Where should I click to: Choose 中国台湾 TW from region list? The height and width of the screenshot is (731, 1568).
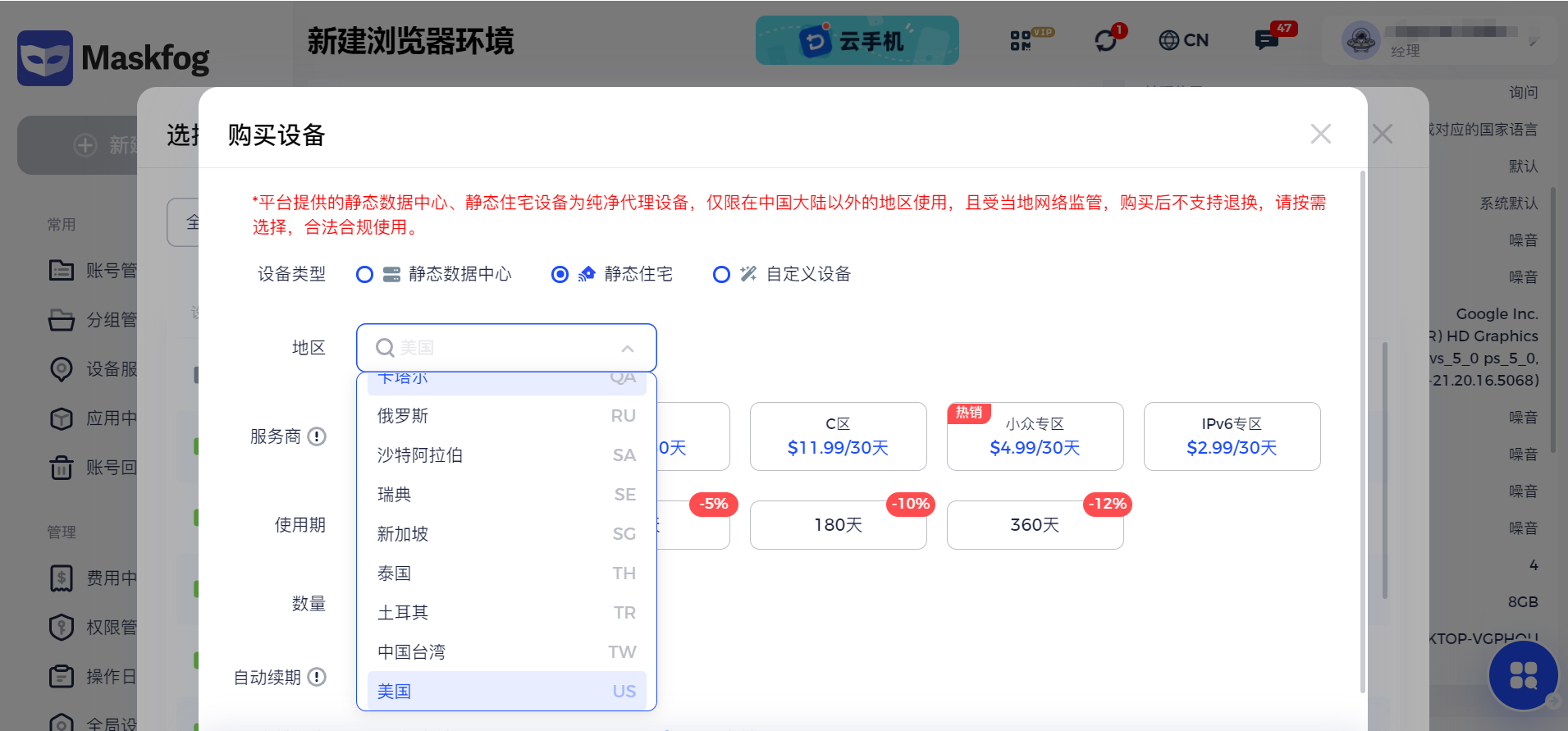click(x=506, y=652)
